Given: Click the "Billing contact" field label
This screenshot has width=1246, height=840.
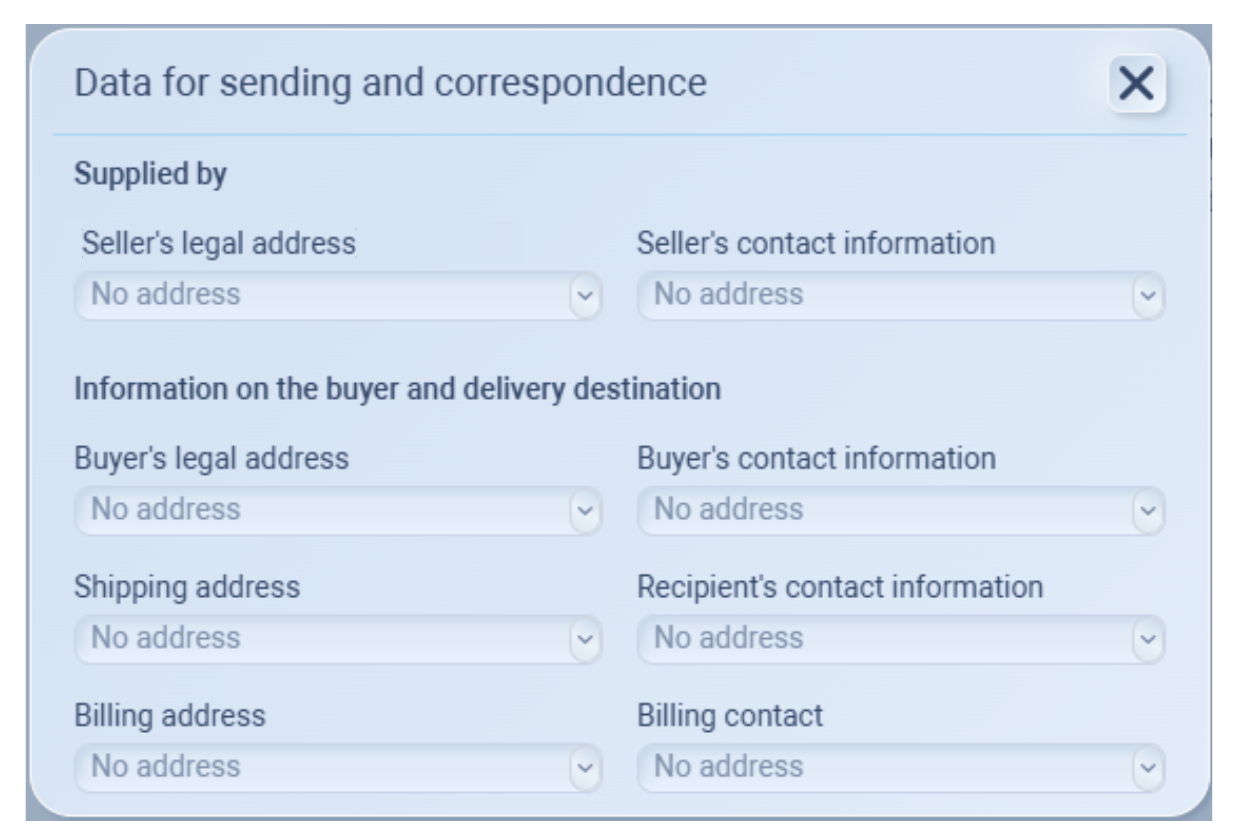Looking at the screenshot, I should click(730, 716).
